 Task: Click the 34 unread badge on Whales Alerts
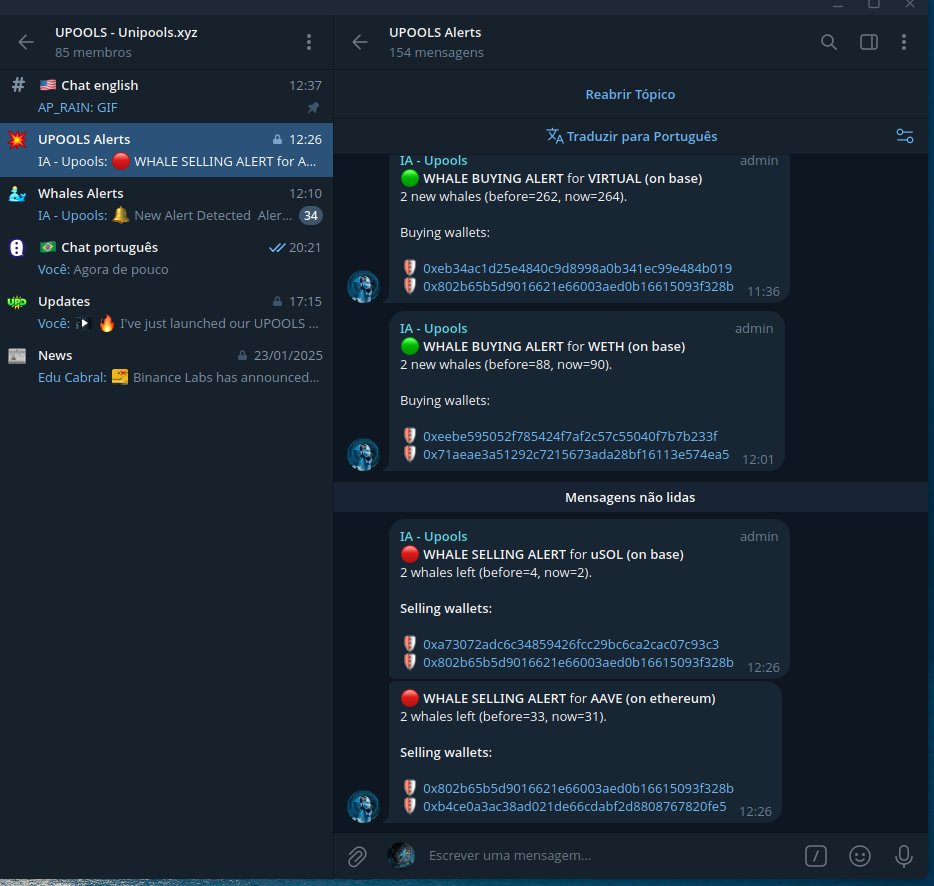click(310, 216)
